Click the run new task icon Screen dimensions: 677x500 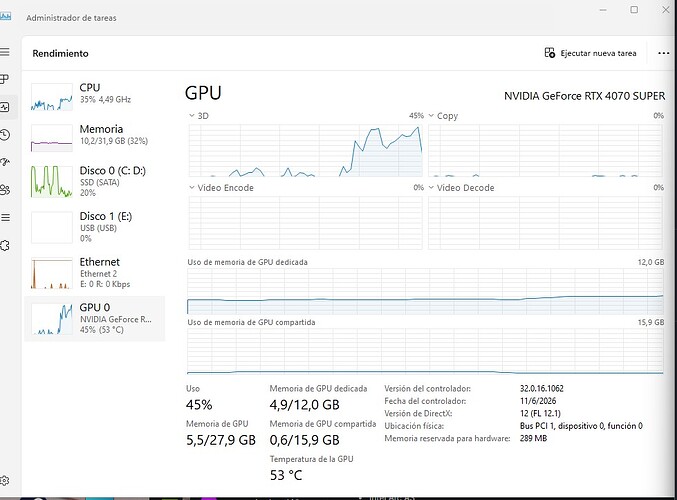click(x=550, y=53)
